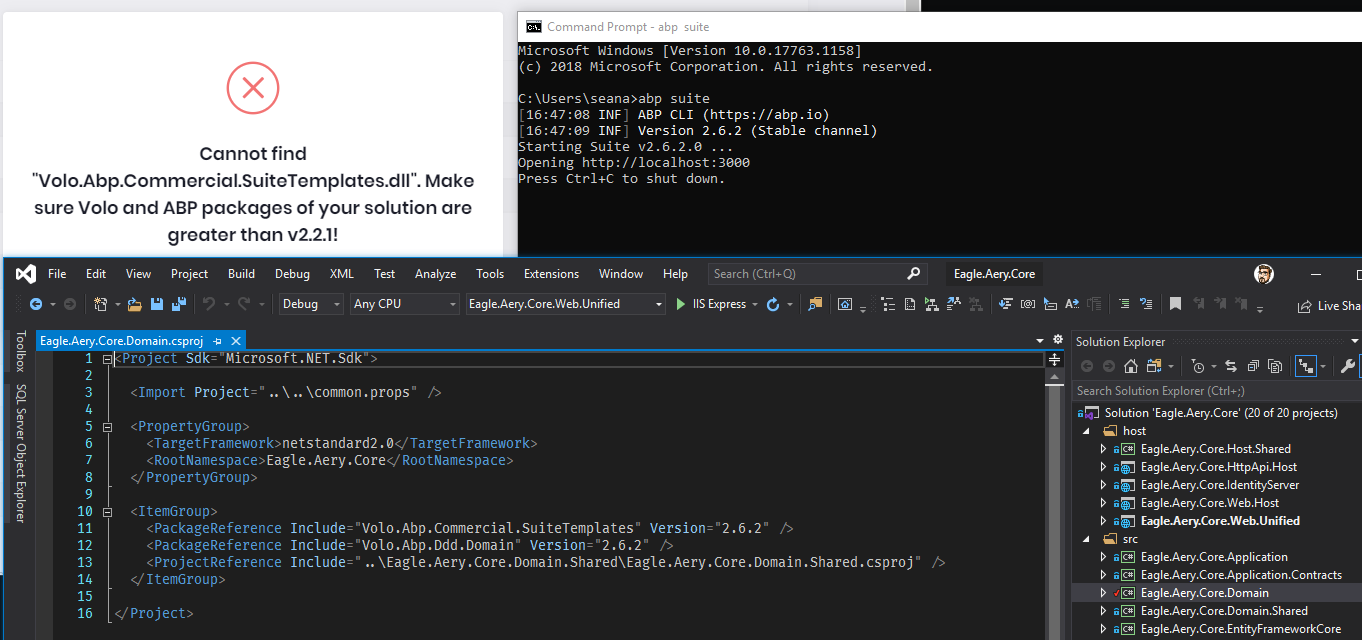Click the Solution Explorer Properties wrench icon
The height and width of the screenshot is (640, 1362).
pos(1347,366)
